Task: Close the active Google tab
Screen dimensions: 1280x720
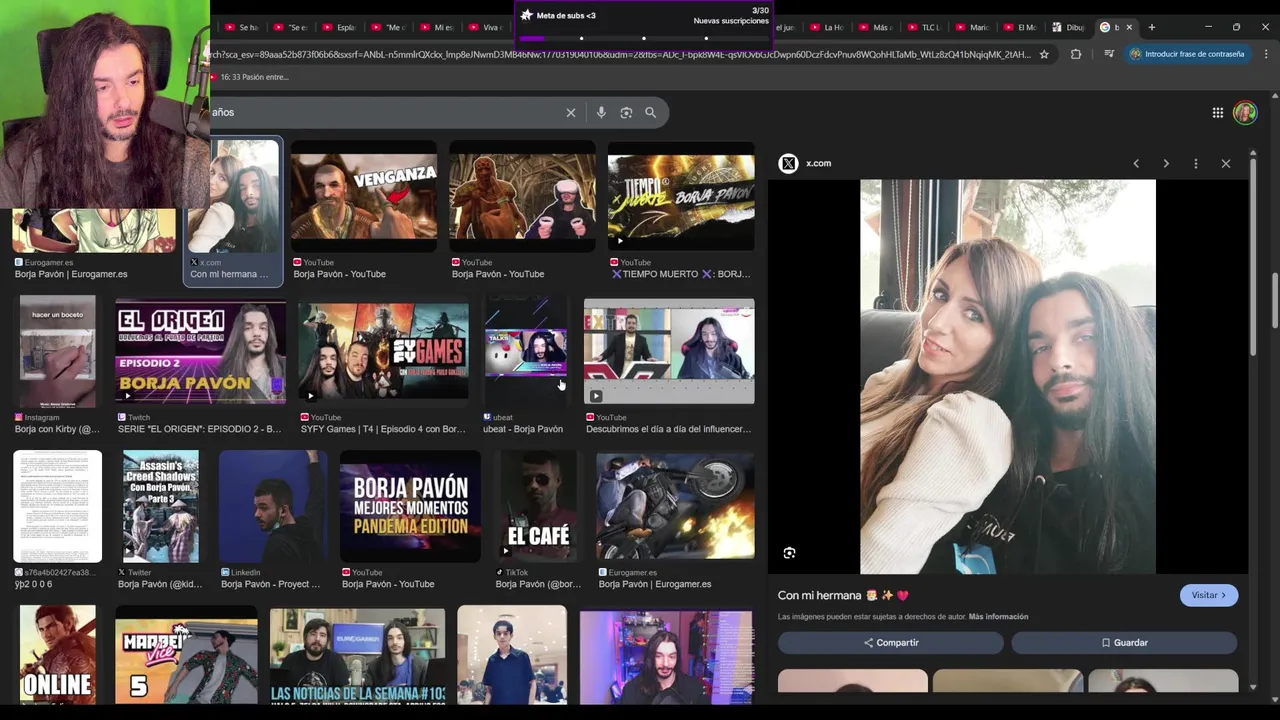Action: [1129, 27]
